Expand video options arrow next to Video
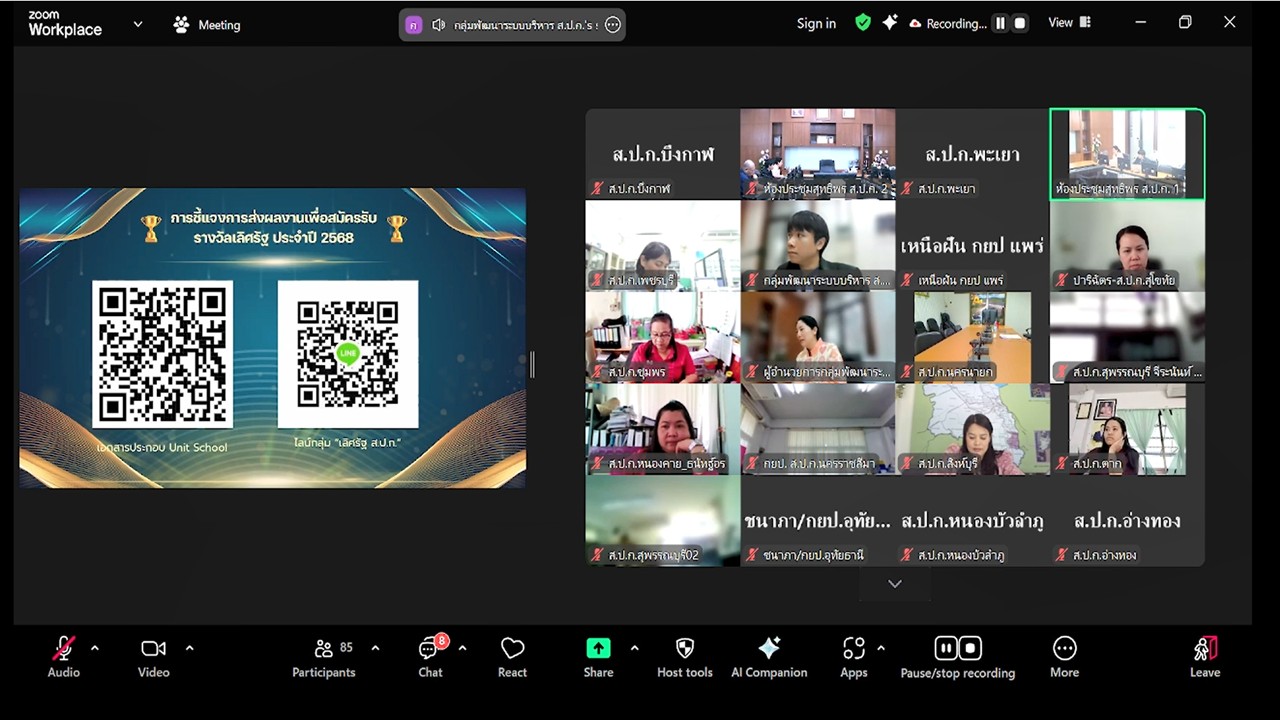1280x720 pixels. pyautogui.click(x=189, y=648)
